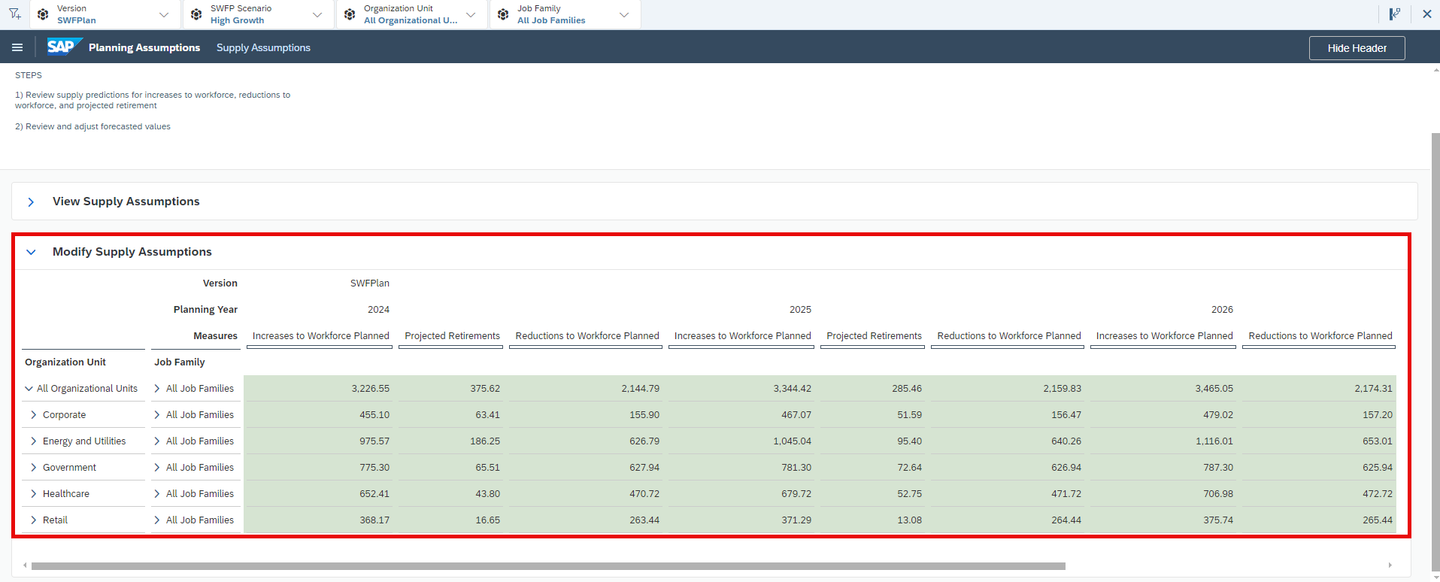Select the cell with value 3,226.55
The width and height of the screenshot is (1440, 582).
(x=322, y=389)
